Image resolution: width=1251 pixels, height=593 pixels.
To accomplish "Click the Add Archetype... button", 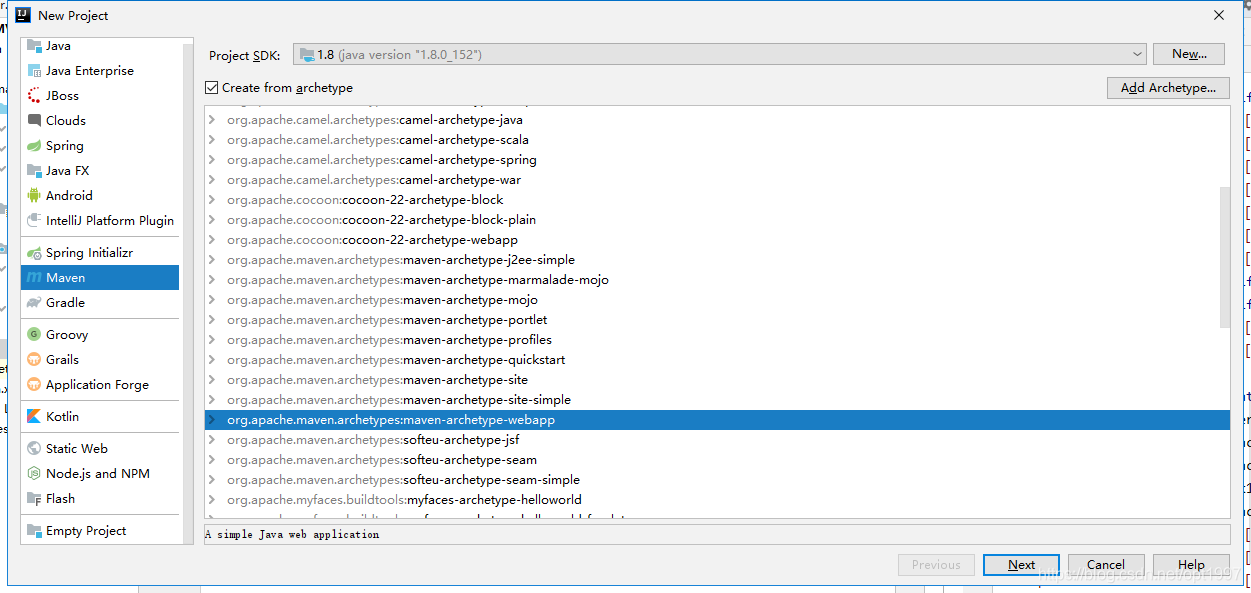I will pyautogui.click(x=1168, y=88).
